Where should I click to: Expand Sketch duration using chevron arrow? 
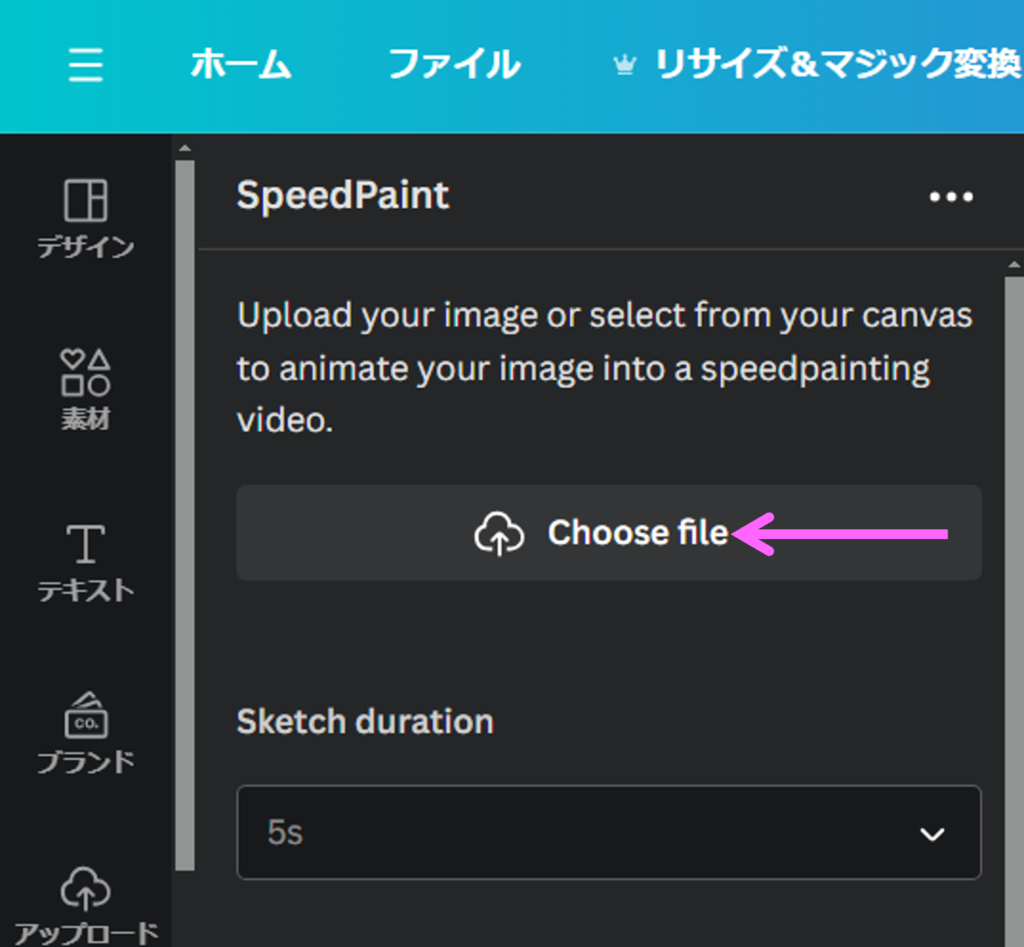pyautogui.click(x=932, y=834)
